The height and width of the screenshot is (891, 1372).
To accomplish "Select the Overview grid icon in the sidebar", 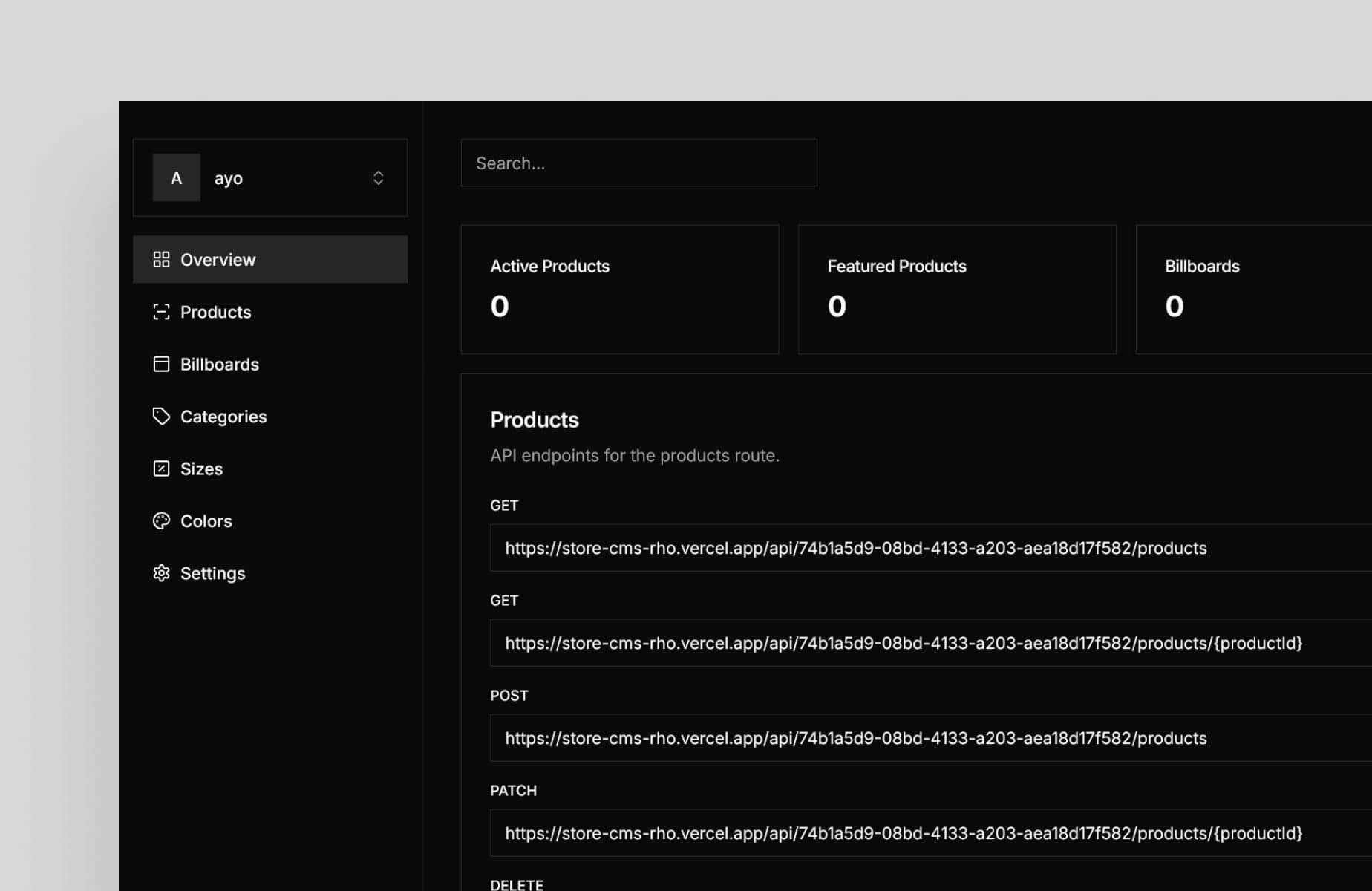I will [x=162, y=259].
